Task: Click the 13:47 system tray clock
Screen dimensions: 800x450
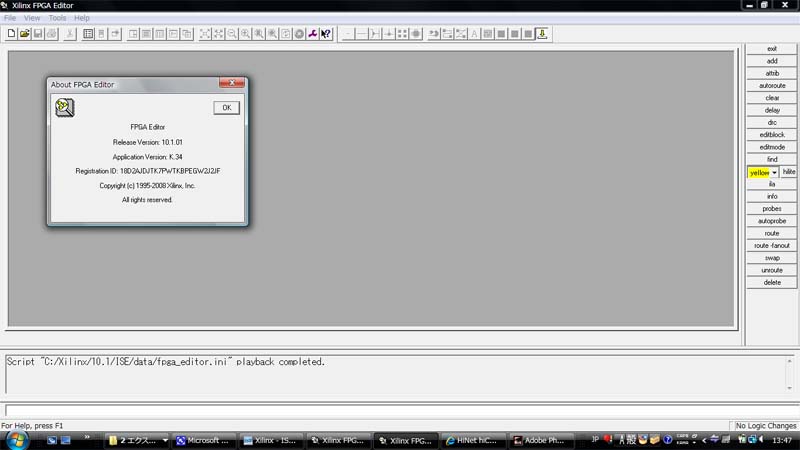Action: 782,440
